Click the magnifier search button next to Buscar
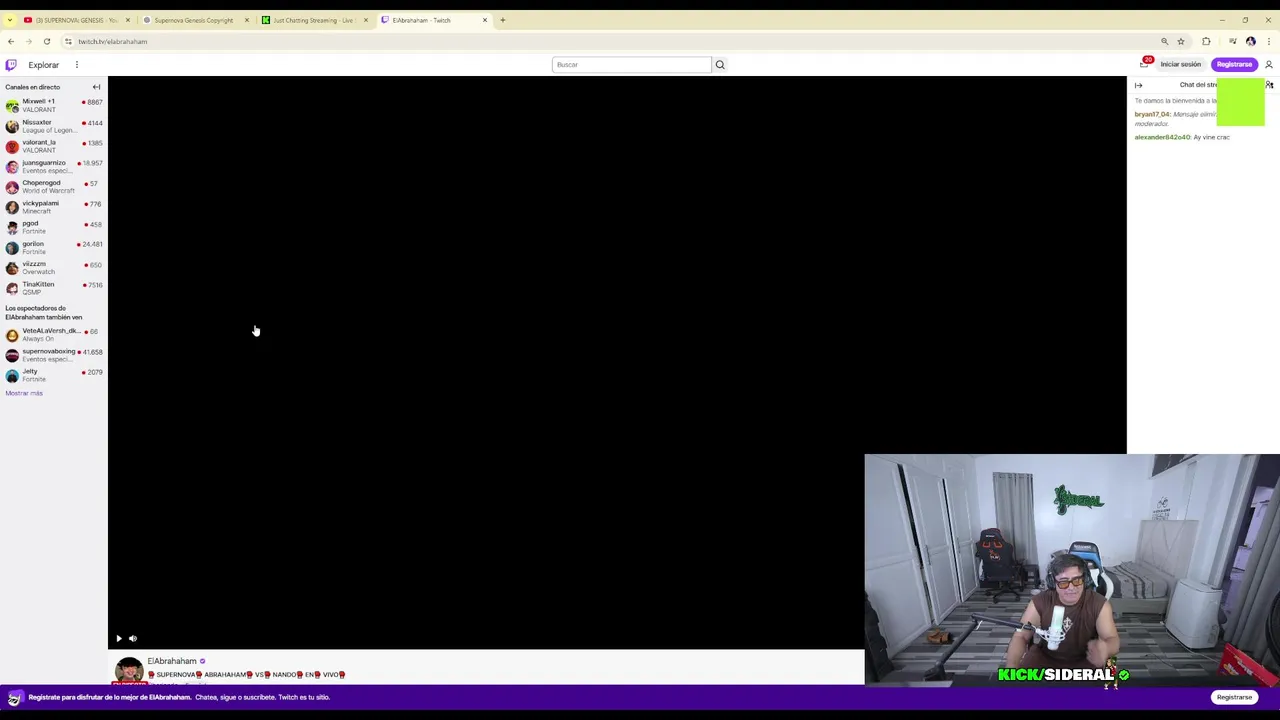 coord(719,65)
